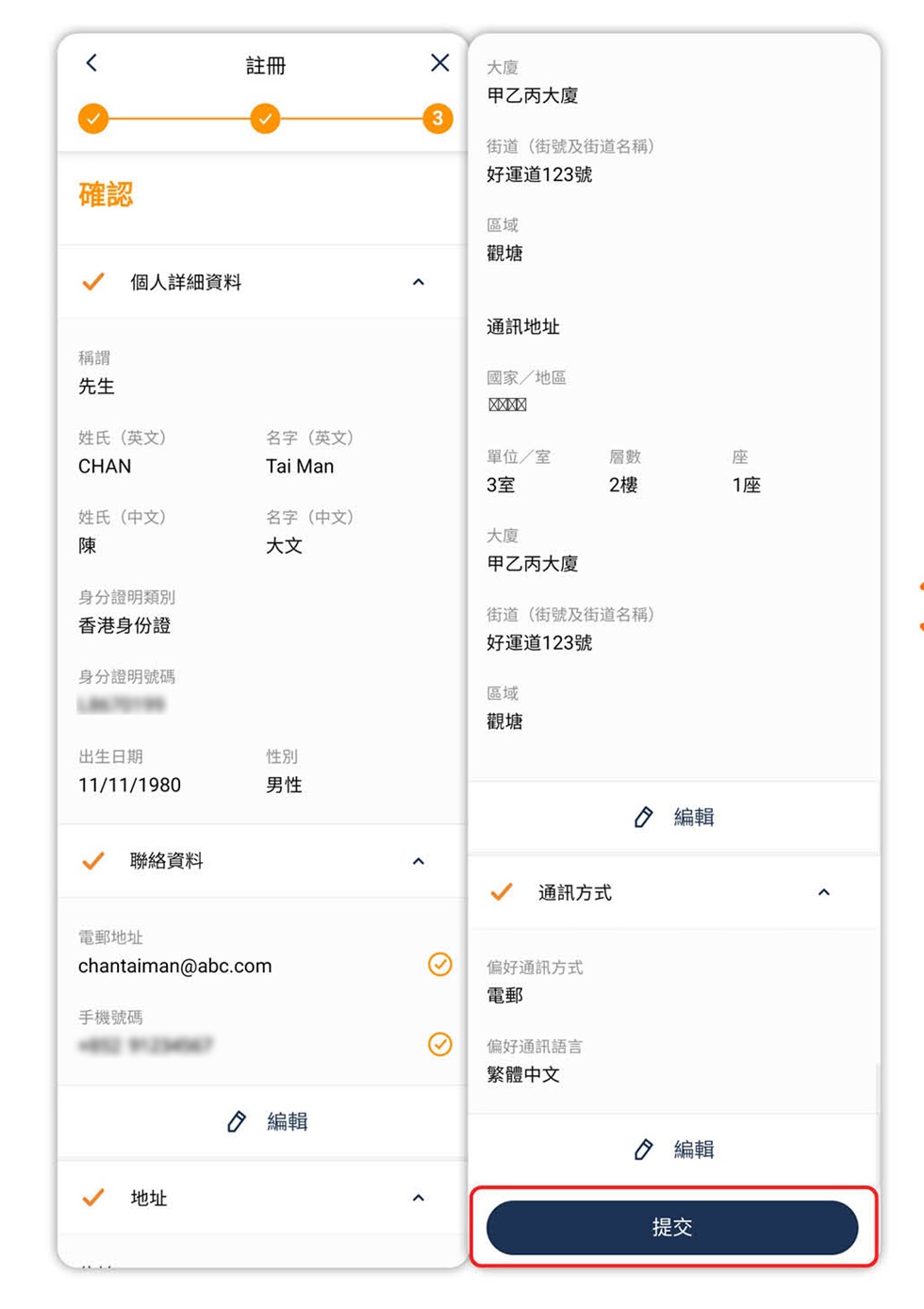Viewport: 924px width, 1309px height.
Task: Collapse the 聯絡資料 section chevron
Action: (x=419, y=861)
